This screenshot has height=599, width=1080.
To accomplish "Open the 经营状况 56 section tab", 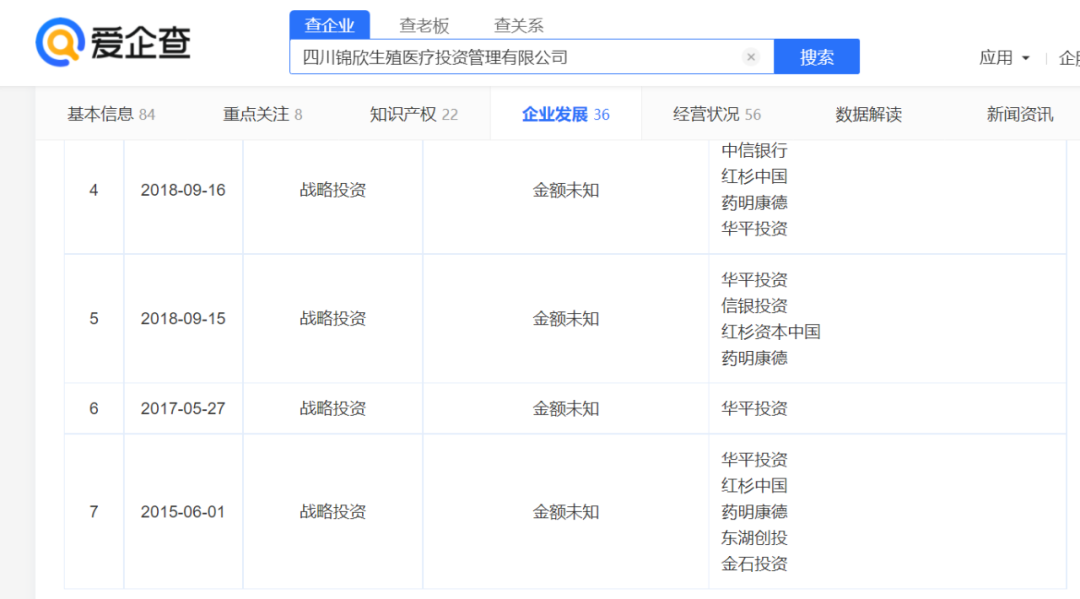I will [x=717, y=114].
